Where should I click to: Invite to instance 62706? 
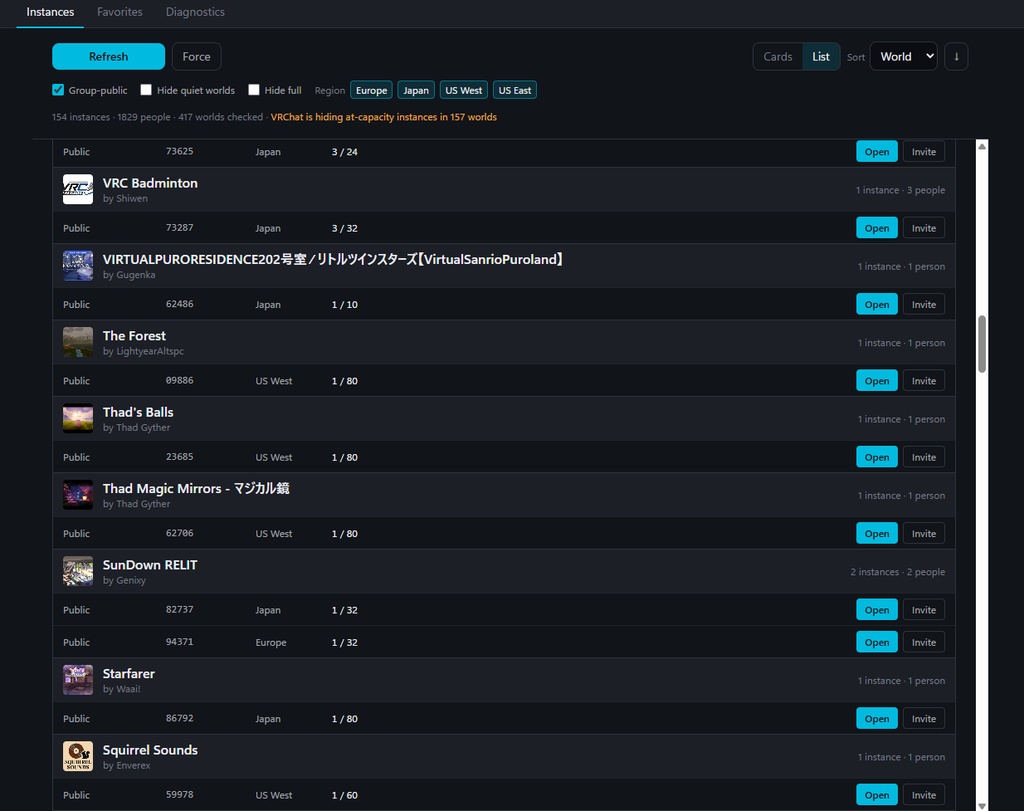[x=924, y=533]
